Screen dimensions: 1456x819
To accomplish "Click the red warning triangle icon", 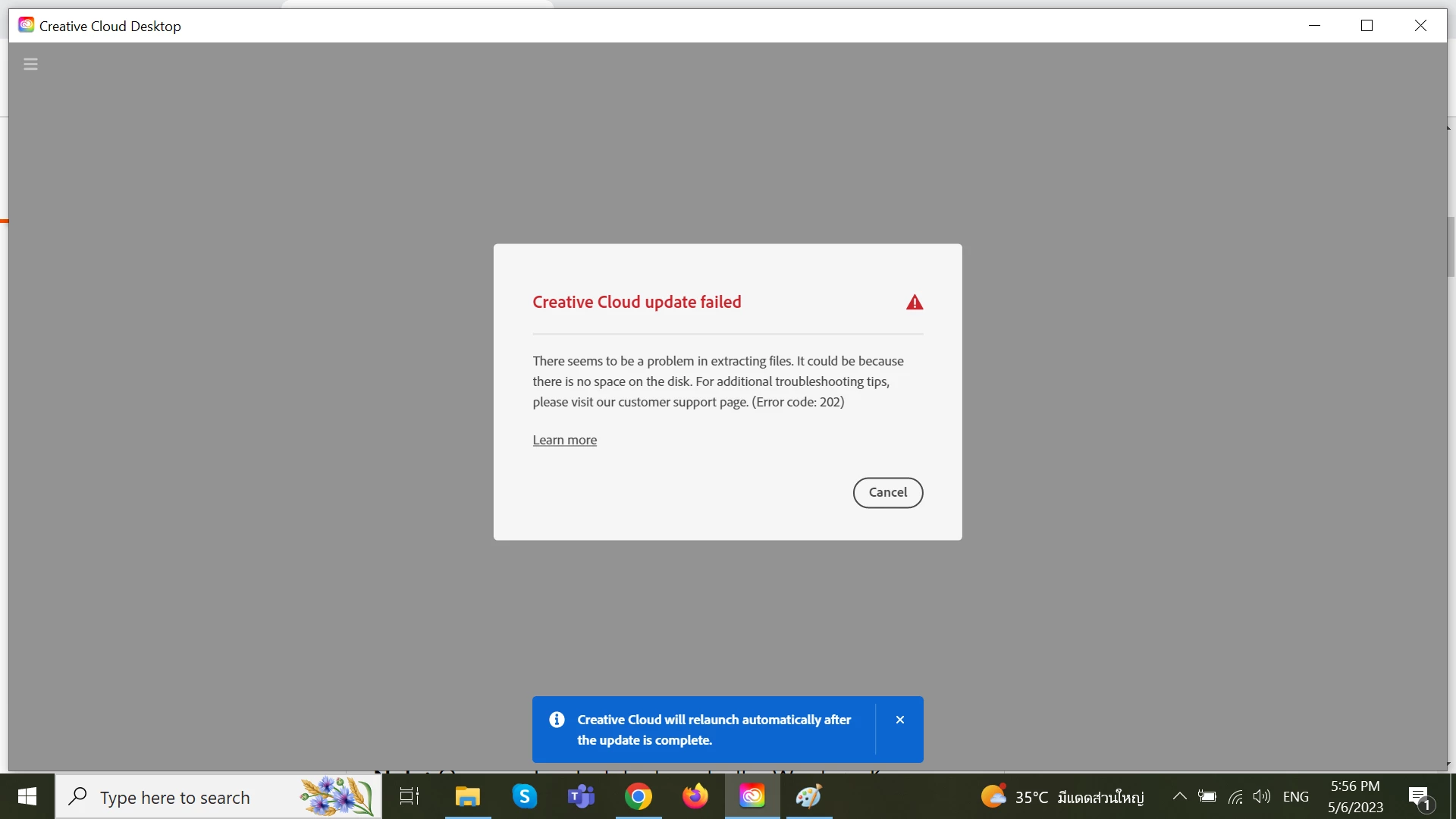I will point(915,303).
